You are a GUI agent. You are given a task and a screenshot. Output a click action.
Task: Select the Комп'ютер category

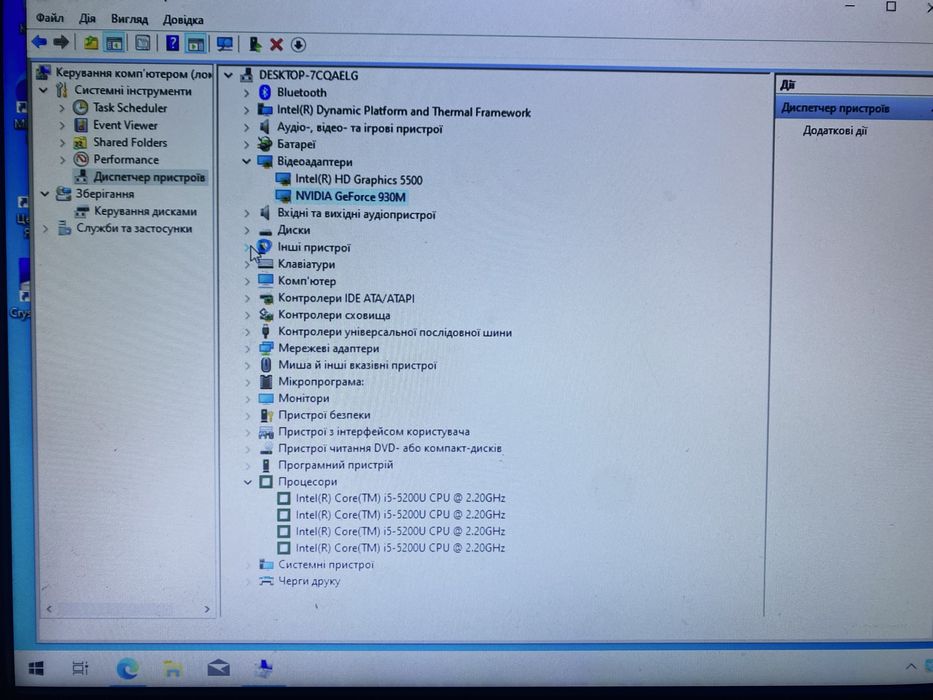pos(306,281)
